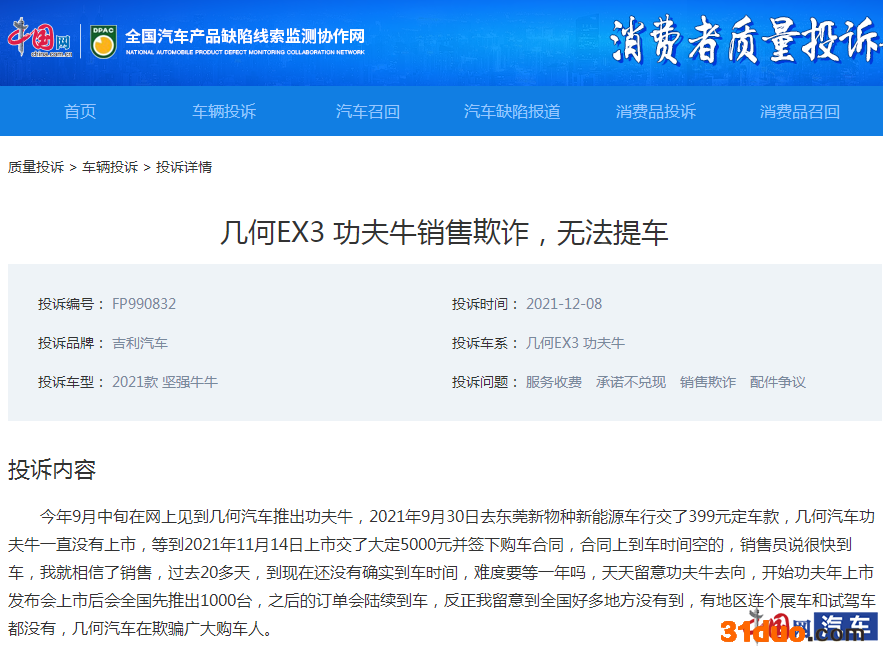Click the 服务收费 complaint issue tag

point(554,382)
